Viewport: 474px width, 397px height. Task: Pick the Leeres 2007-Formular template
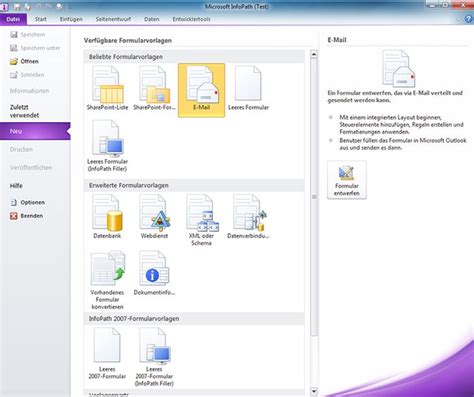click(x=107, y=353)
